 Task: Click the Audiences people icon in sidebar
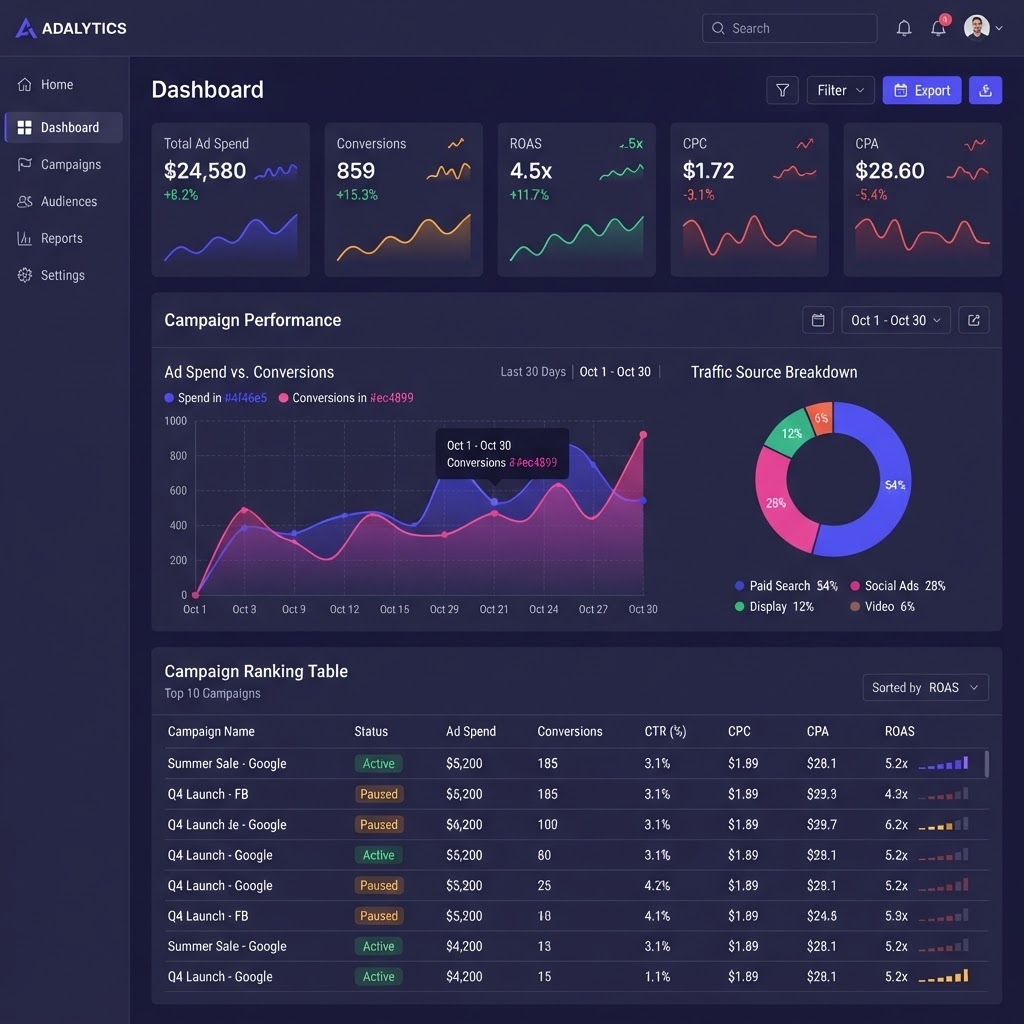pyautogui.click(x=25, y=201)
